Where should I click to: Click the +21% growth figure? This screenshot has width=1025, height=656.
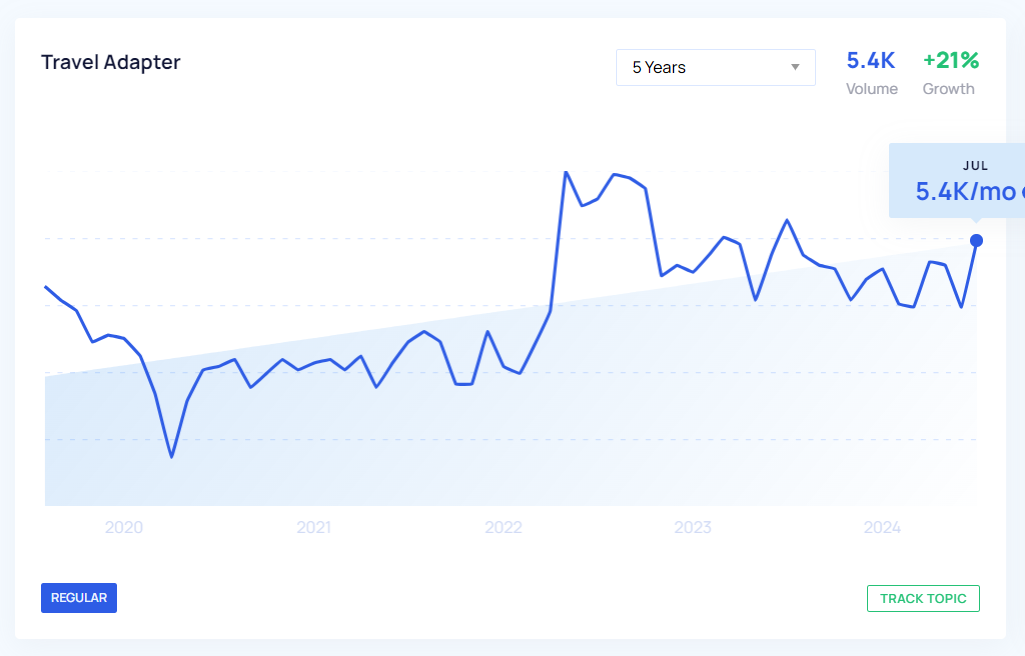[x=950, y=60]
